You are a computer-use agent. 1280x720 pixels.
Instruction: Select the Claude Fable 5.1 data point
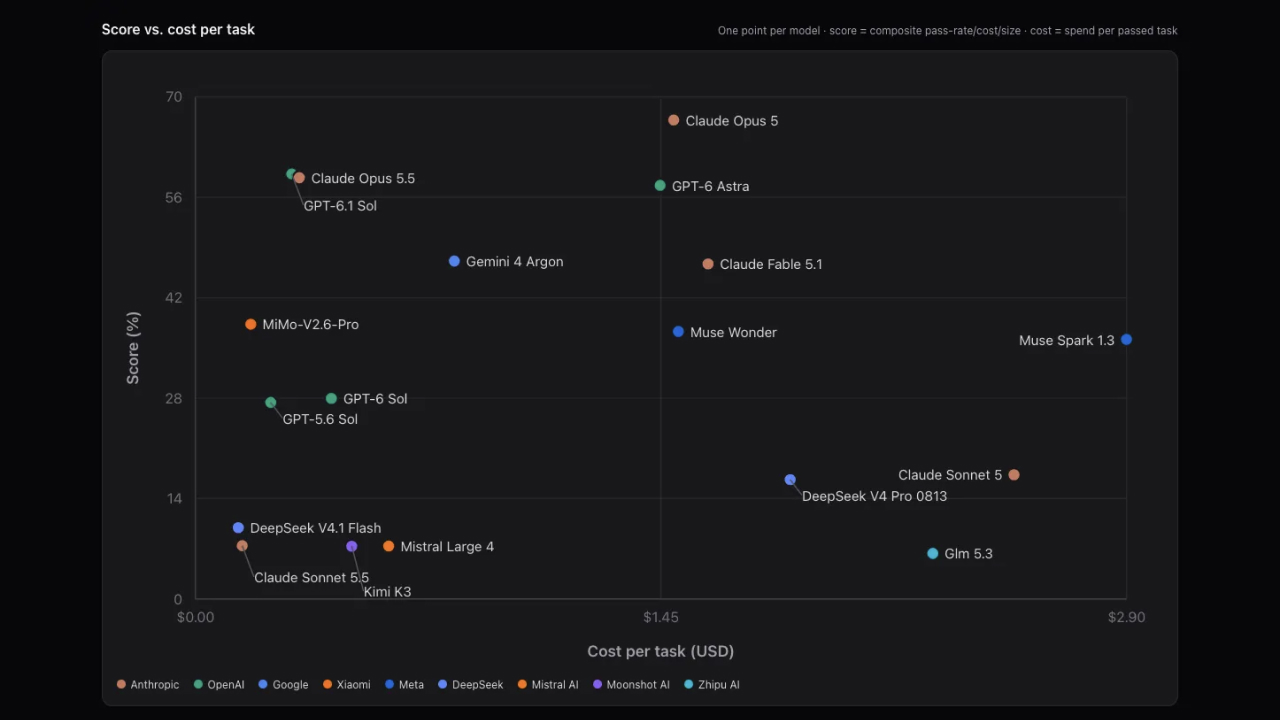[x=708, y=264]
